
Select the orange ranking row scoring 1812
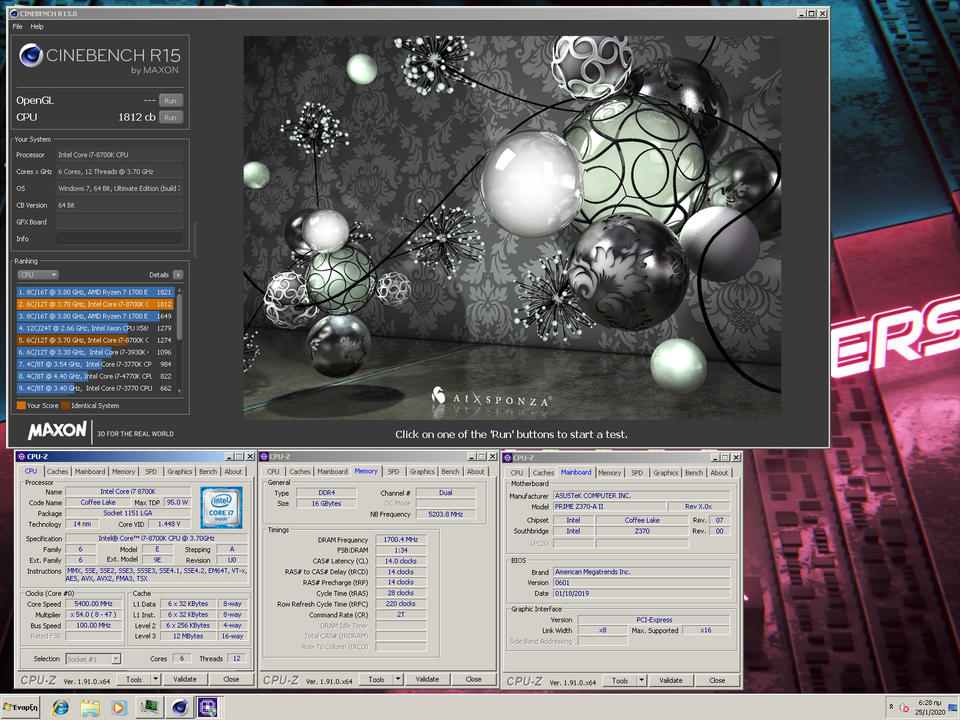click(96, 304)
